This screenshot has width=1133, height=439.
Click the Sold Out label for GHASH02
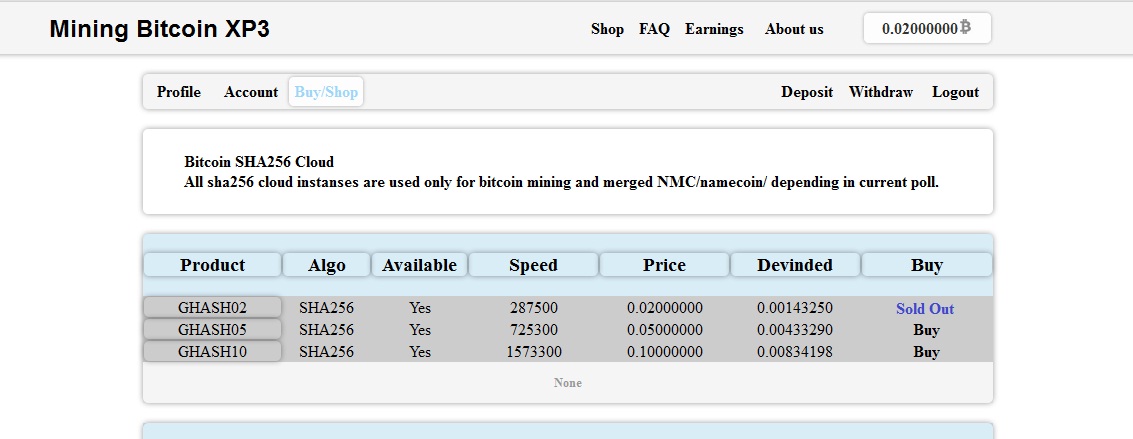tap(925, 308)
